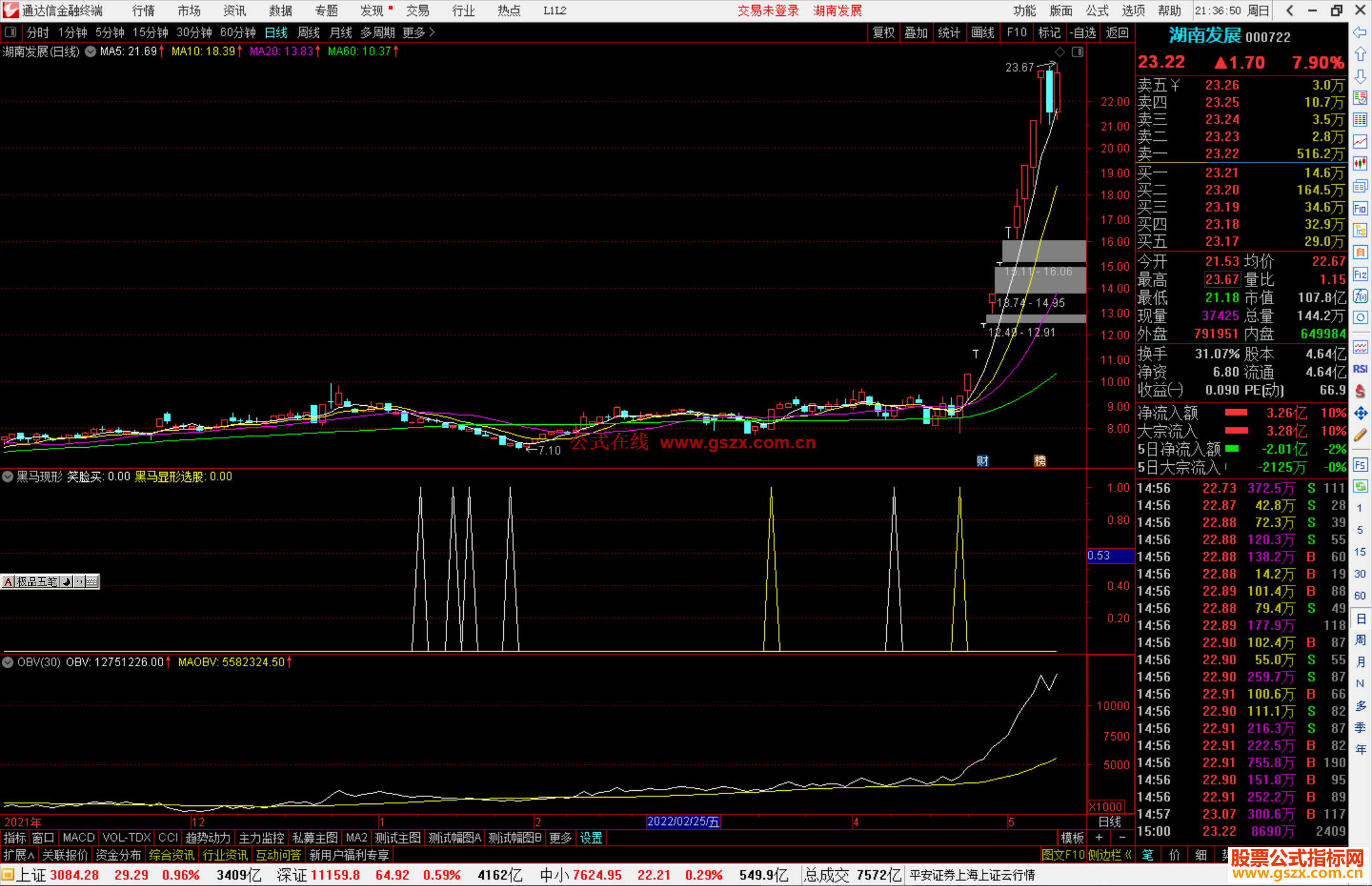Image resolution: width=1372 pixels, height=886 pixels.
Task: Click the 净流入额 red flow bar
Action: tap(1236, 413)
